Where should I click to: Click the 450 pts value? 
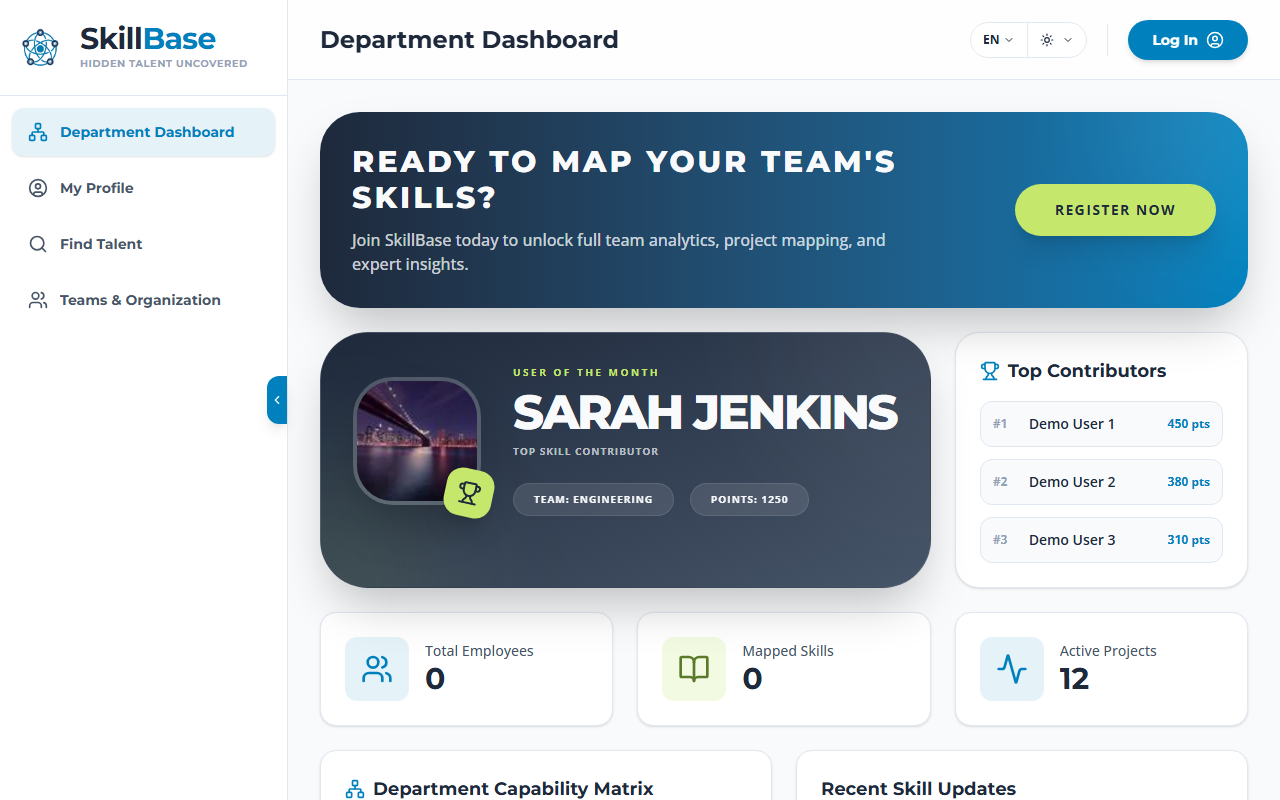(x=1189, y=424)
